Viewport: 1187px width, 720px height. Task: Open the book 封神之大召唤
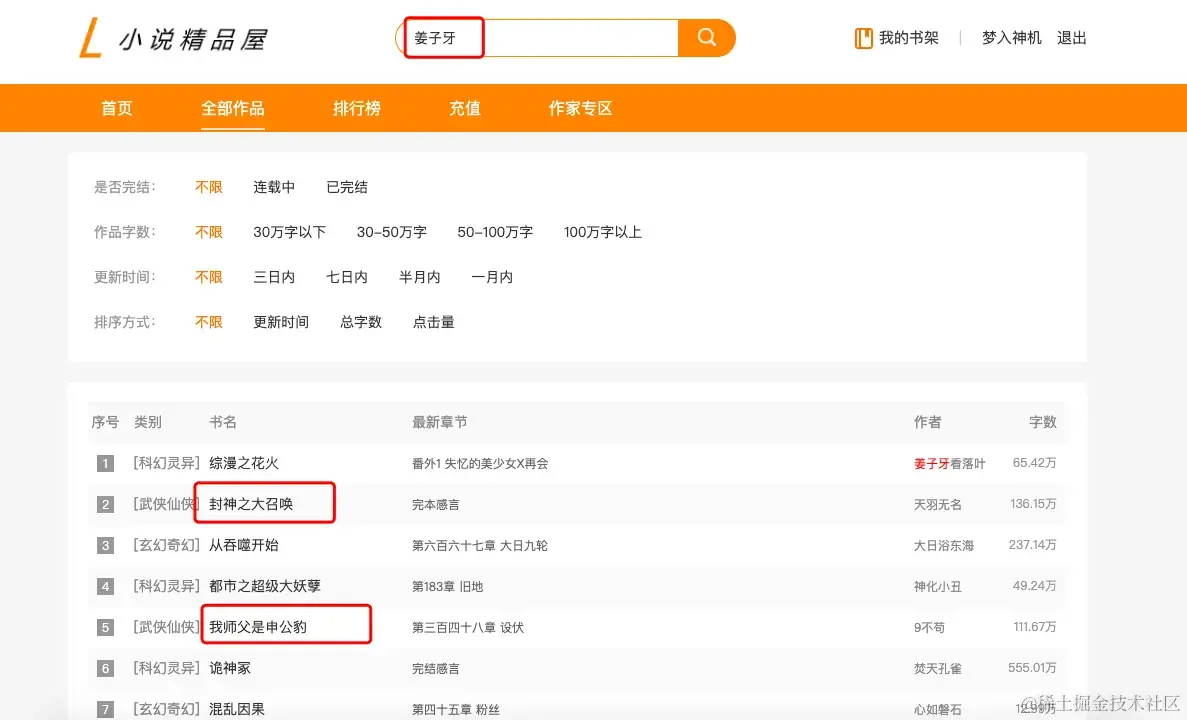pos(251,503)
